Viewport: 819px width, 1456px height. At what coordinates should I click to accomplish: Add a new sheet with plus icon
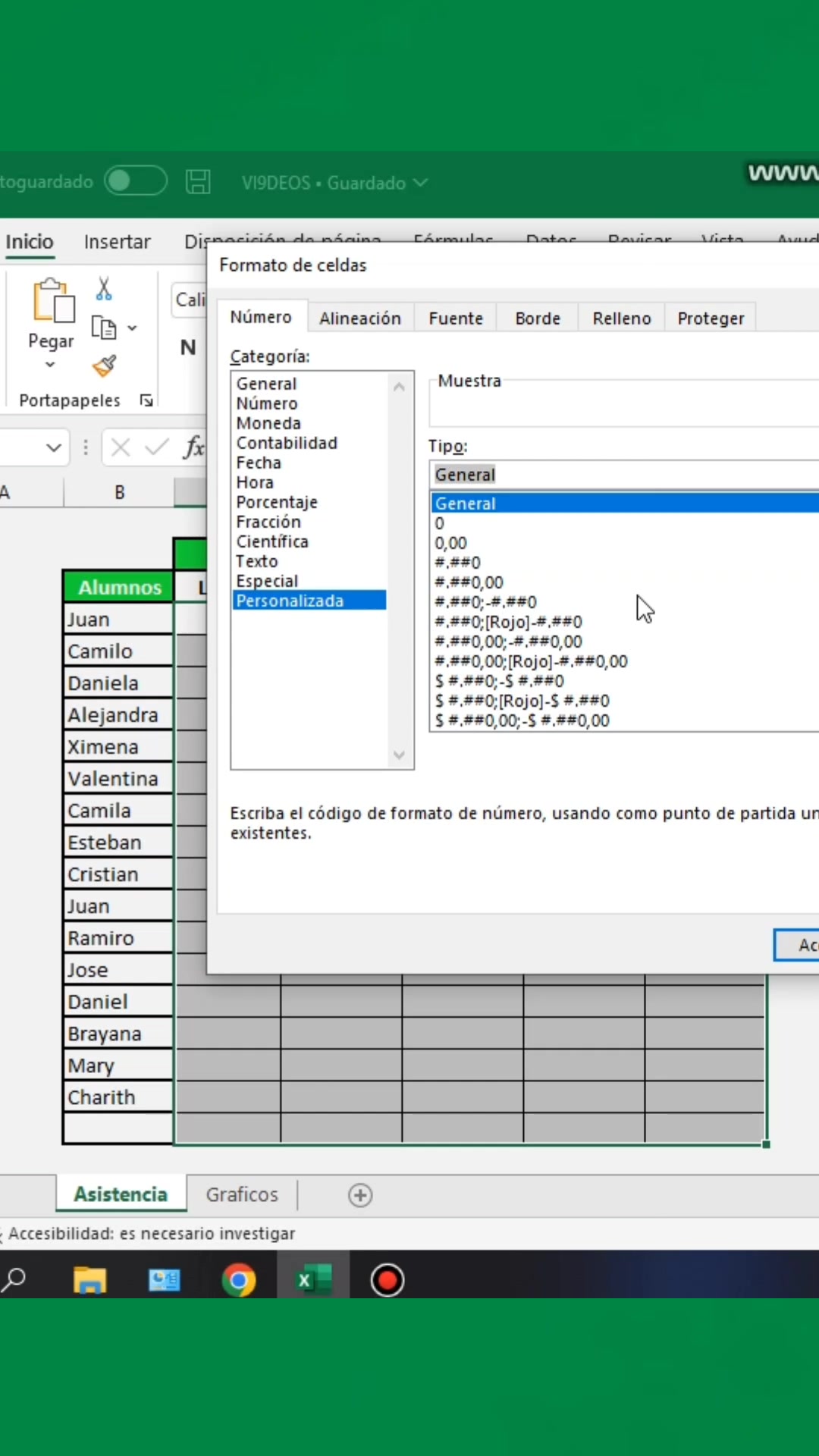pos(360,1195)
